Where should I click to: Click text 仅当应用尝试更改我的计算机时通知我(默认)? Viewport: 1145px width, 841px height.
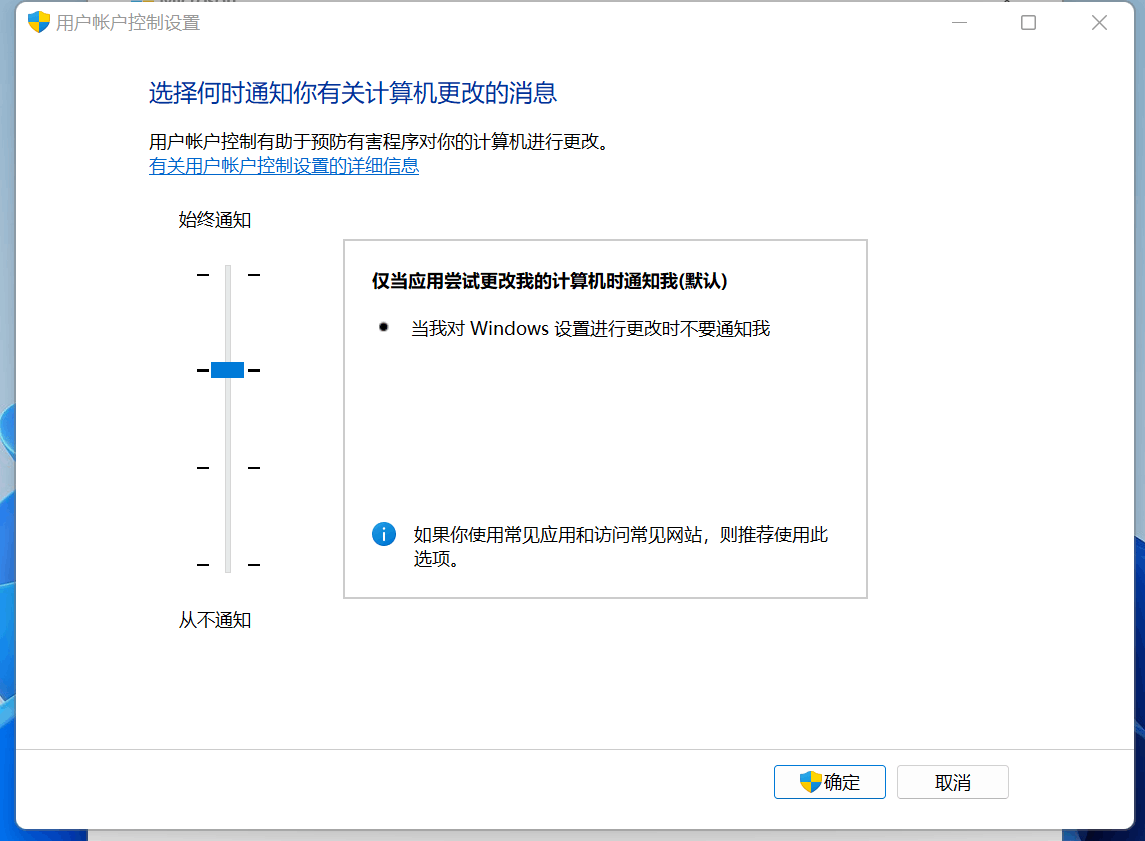[549, 281]
